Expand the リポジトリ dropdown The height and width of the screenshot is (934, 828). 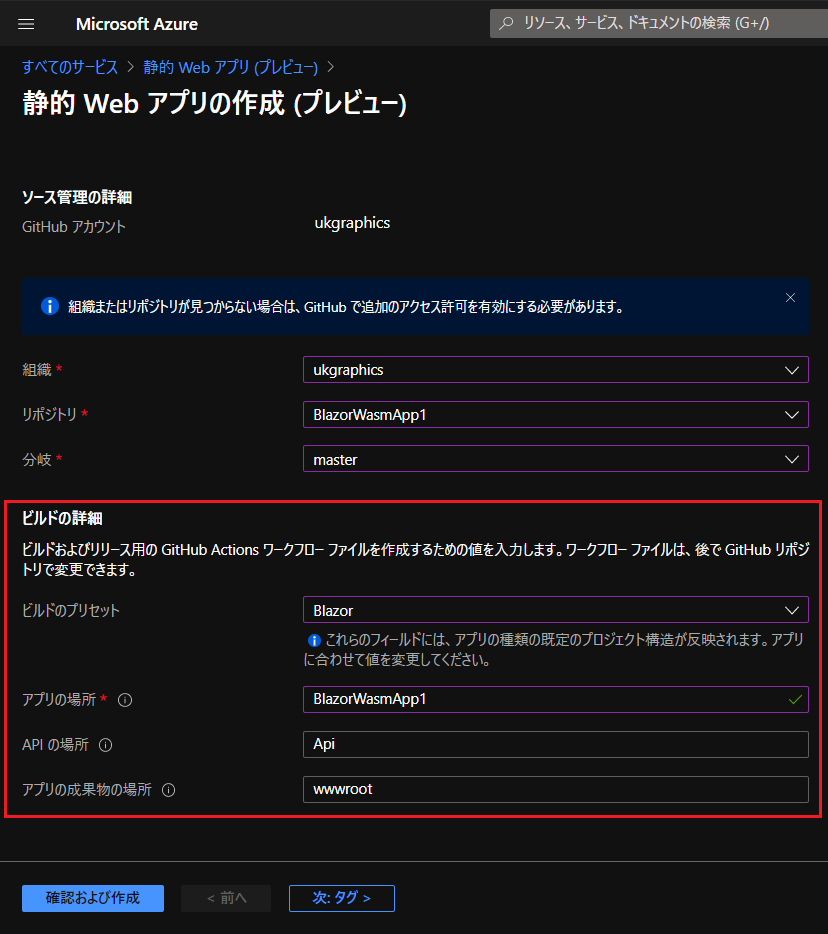pos(555,415)
